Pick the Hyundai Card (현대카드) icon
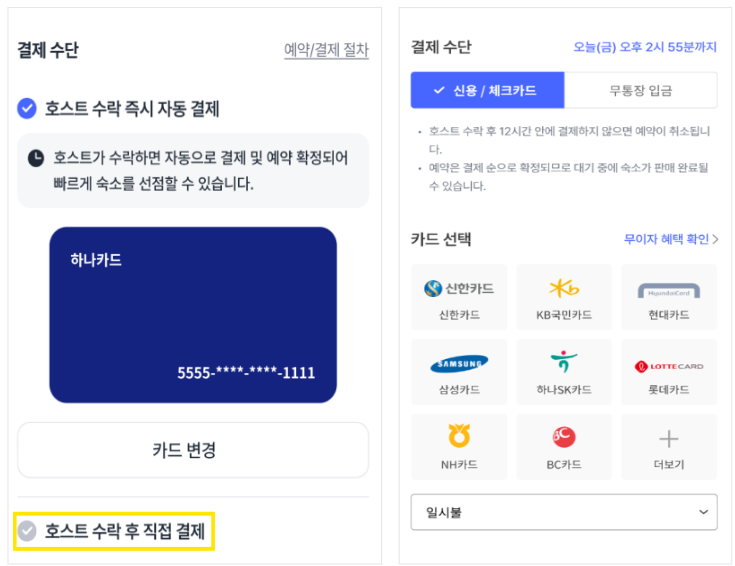The image size is (735, 566). click(669, 291)
